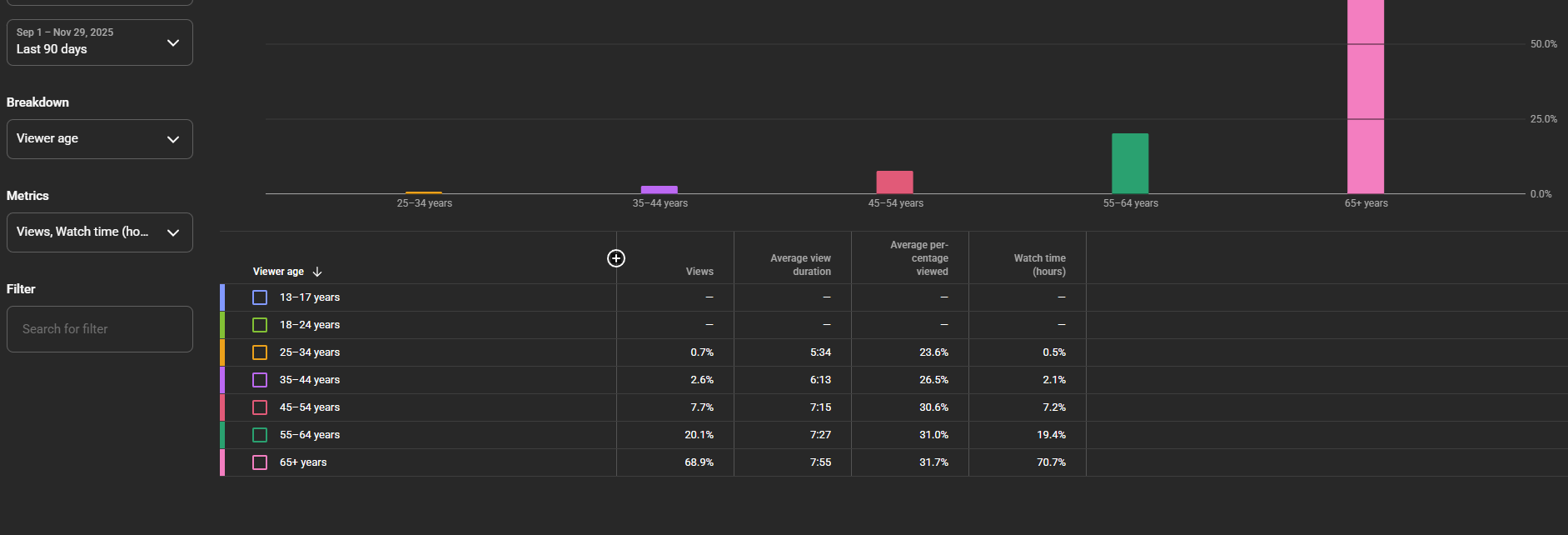This screenshot has height=535, width=1568.
Task: Sort table by Views column header
Action: 699,272
